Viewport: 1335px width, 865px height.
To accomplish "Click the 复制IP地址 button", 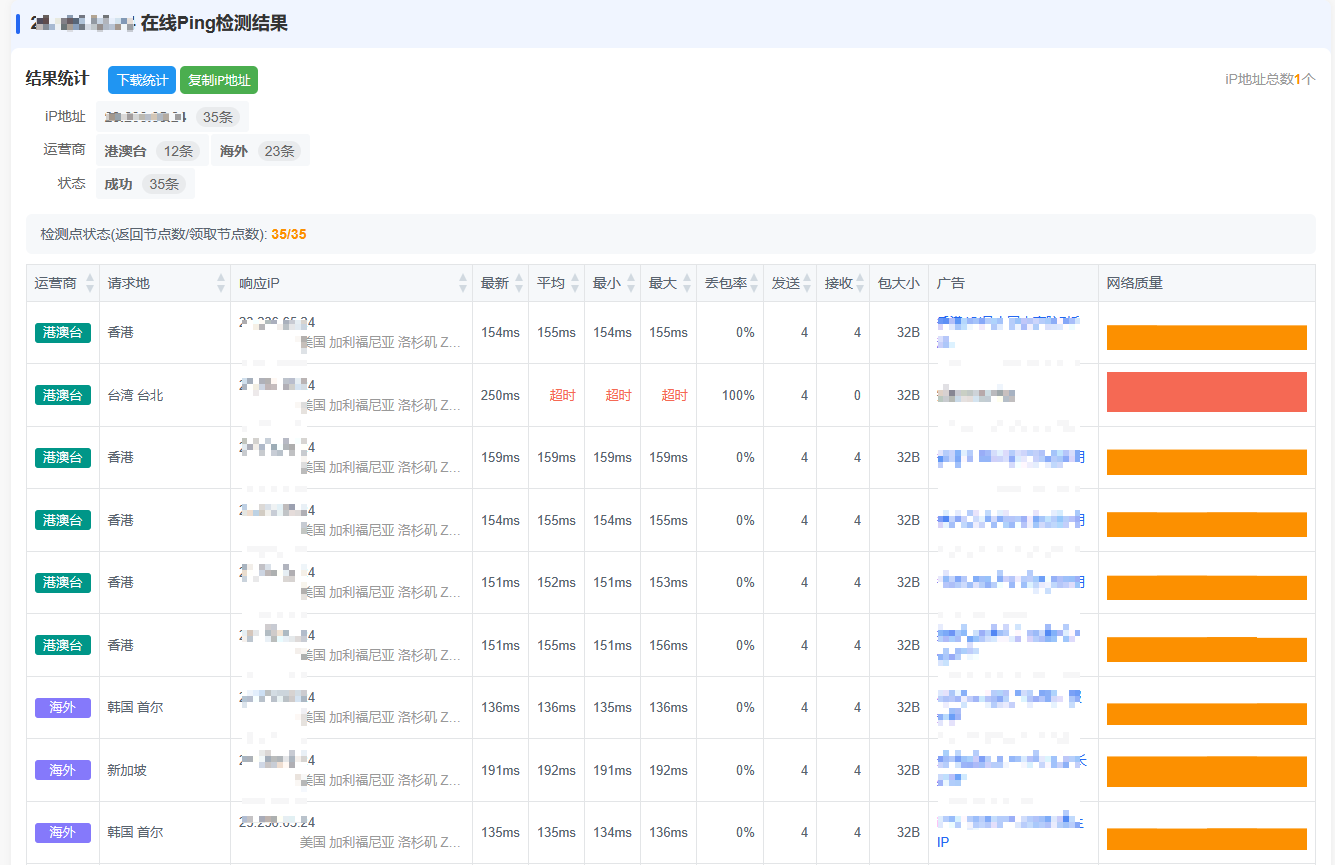I will (219, 80).
